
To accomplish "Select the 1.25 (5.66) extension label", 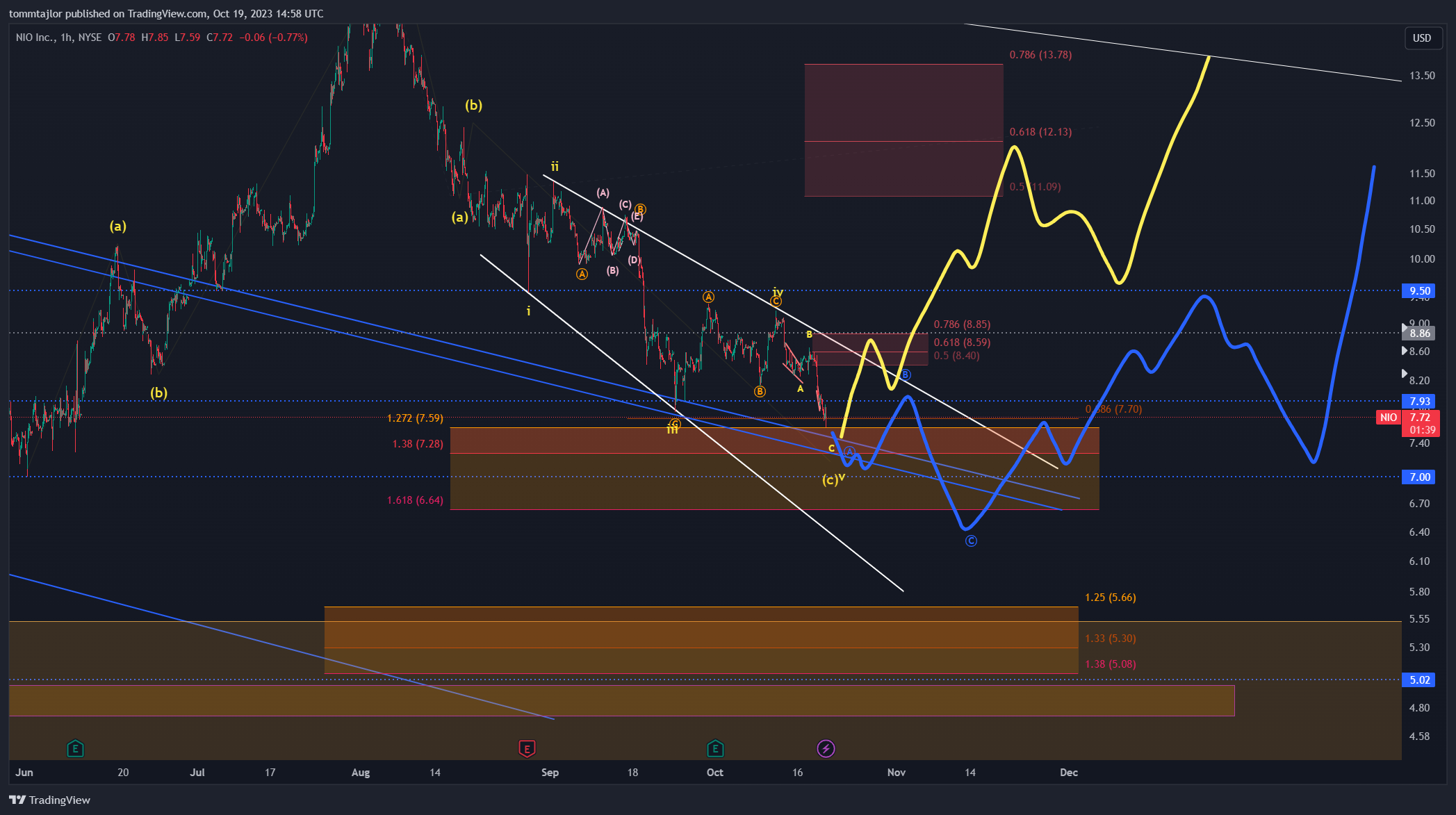I will click(1111, 598).
